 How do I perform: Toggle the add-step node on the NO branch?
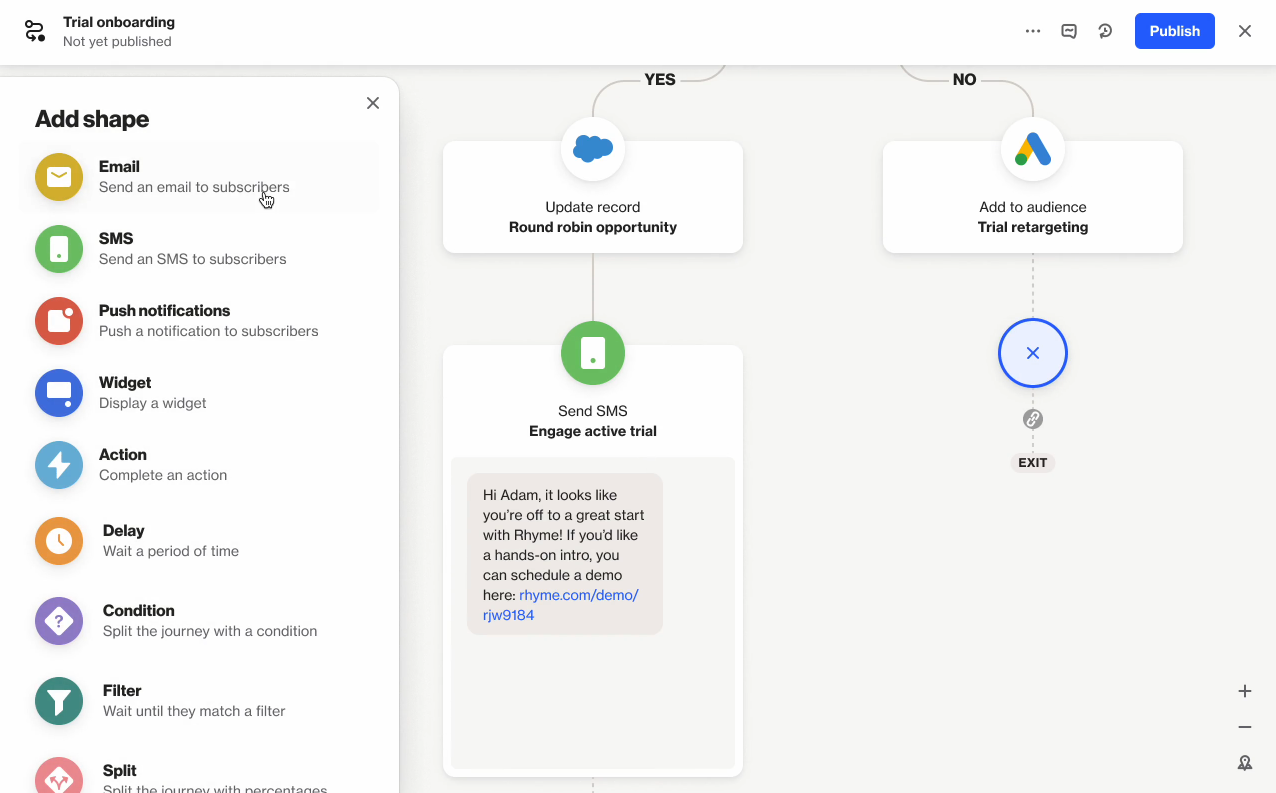(x=1032, y=353)
